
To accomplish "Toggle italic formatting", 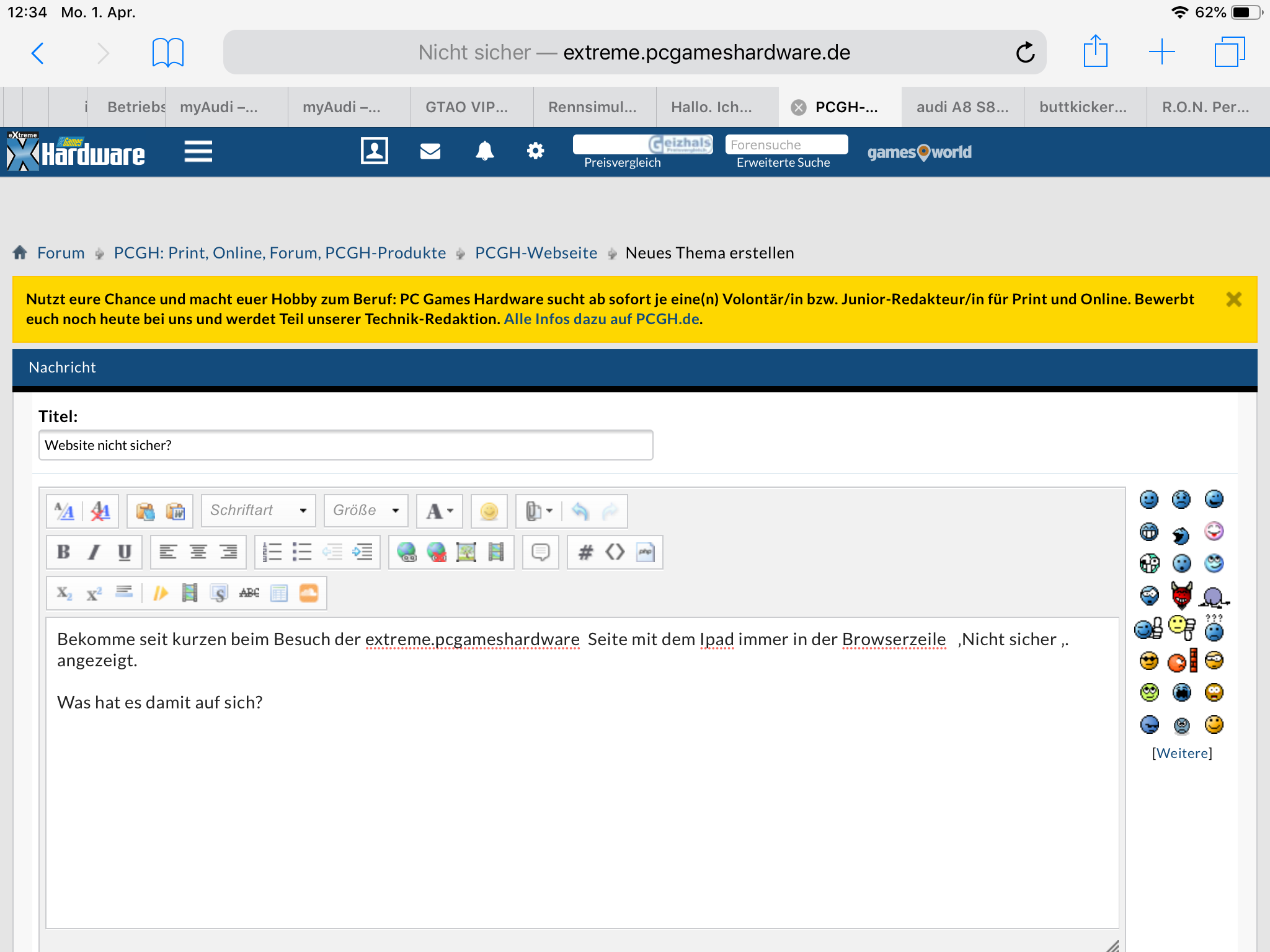I will tap(94, 552).
